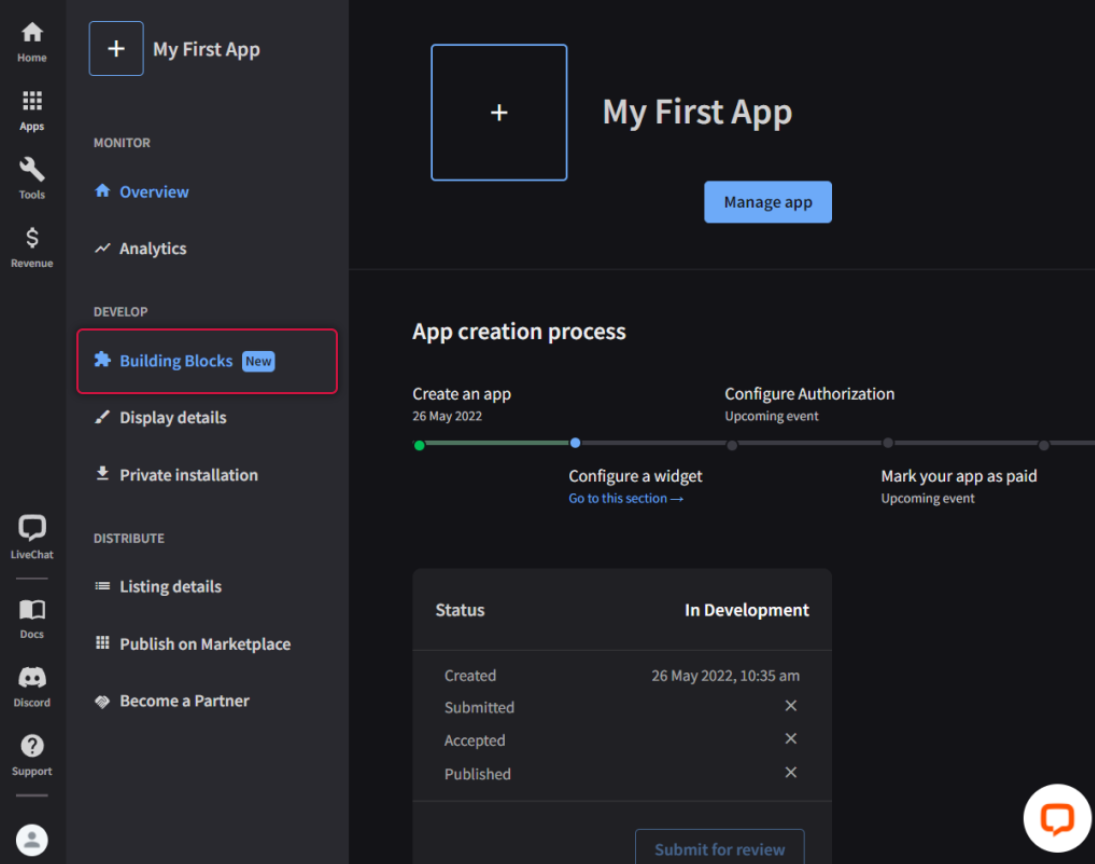
Task: Open Analytics from the sidebar
Action: pyautogui.click(x=152, y=249)
